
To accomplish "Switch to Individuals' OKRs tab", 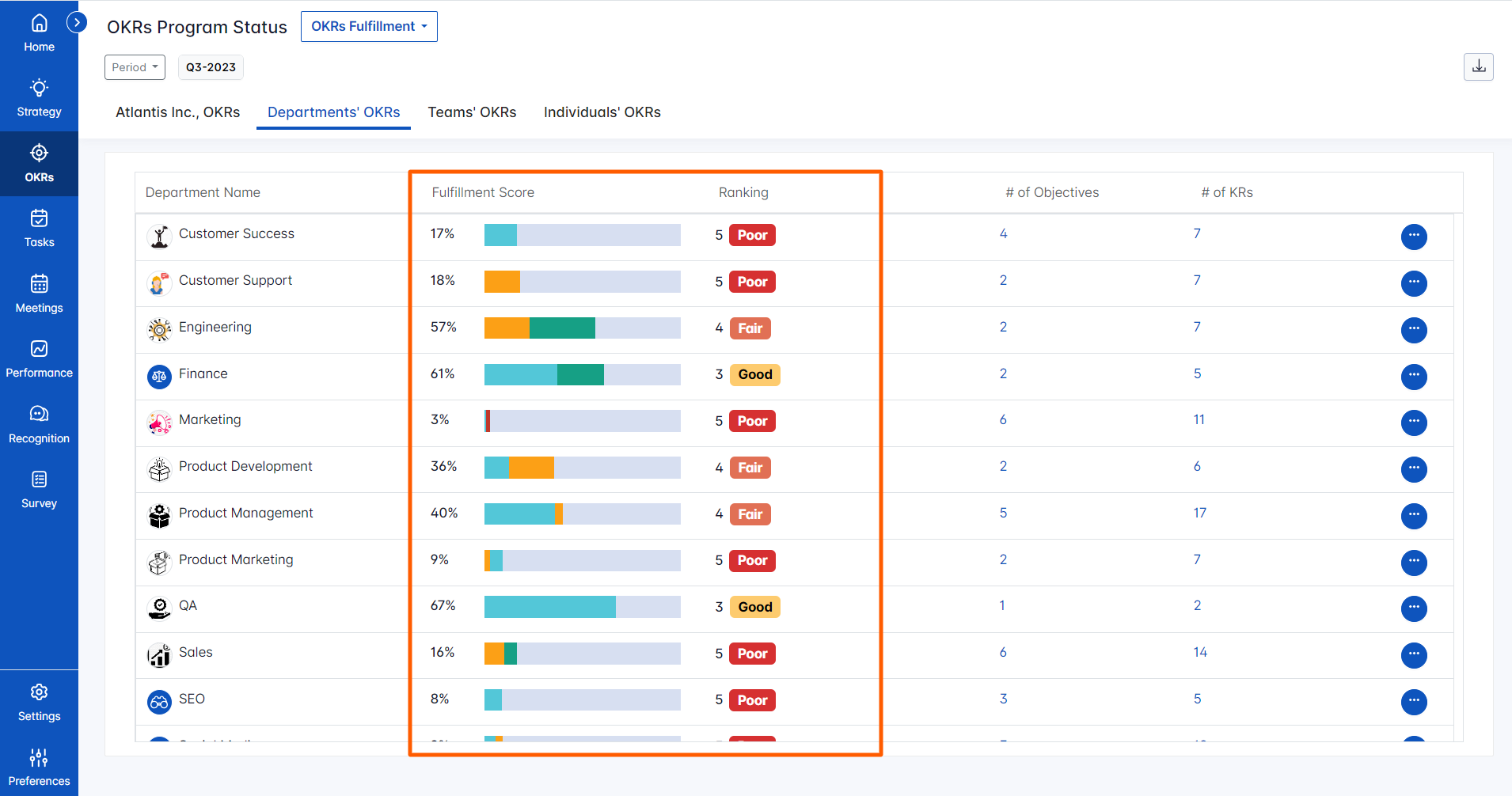I will pyautogui.click(x=602, y=112).
